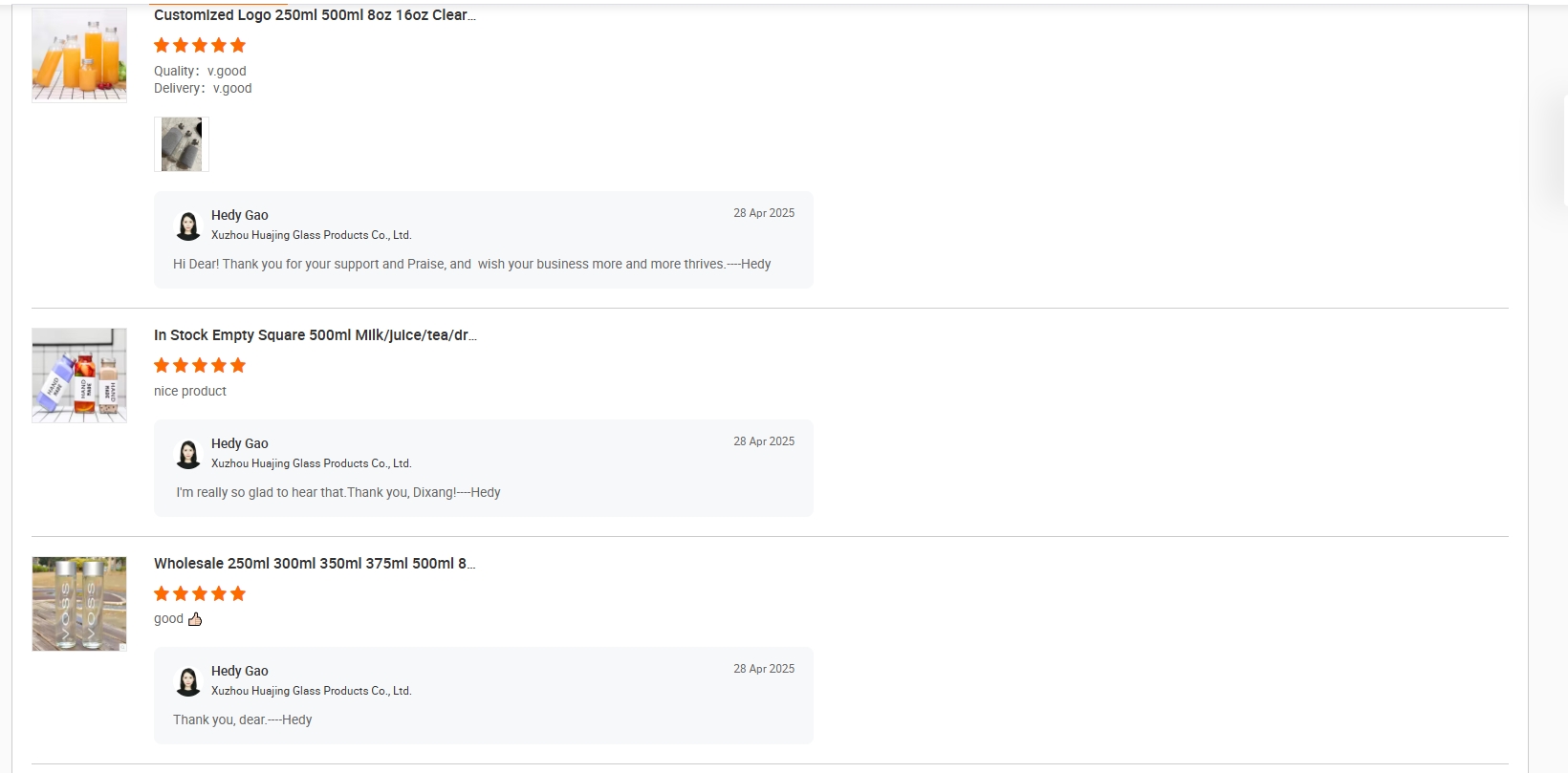
Task: Click Hedy Gao's avatar in third reply
Action: click(x=188, y=681)
